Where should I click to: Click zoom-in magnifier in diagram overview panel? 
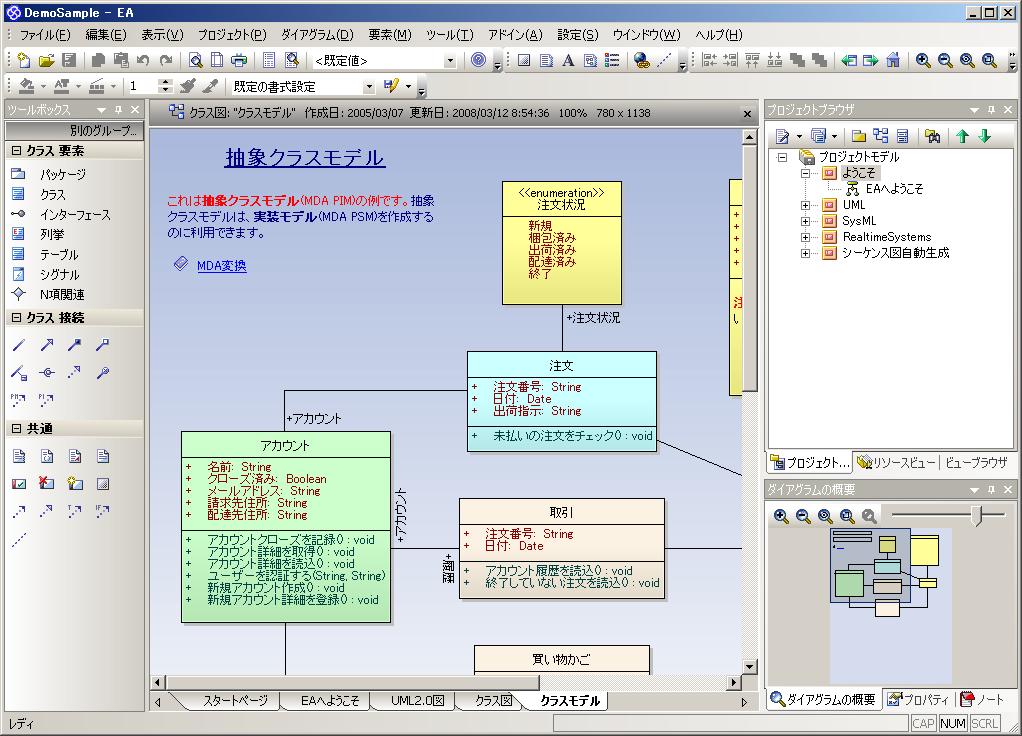click(781, 516)
